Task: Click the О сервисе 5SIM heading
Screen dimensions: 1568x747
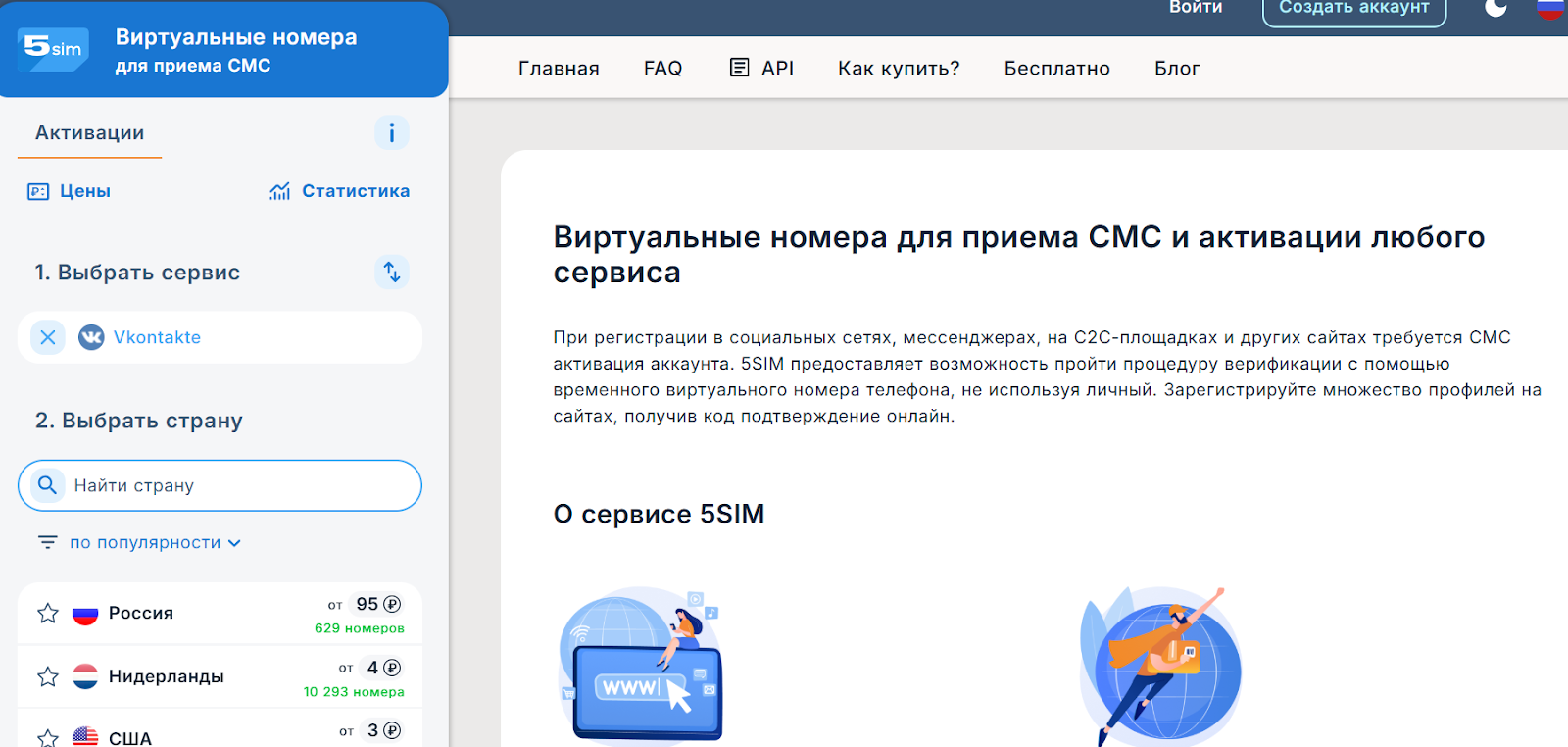Action: pyautogui.click(x=659, y=514)
